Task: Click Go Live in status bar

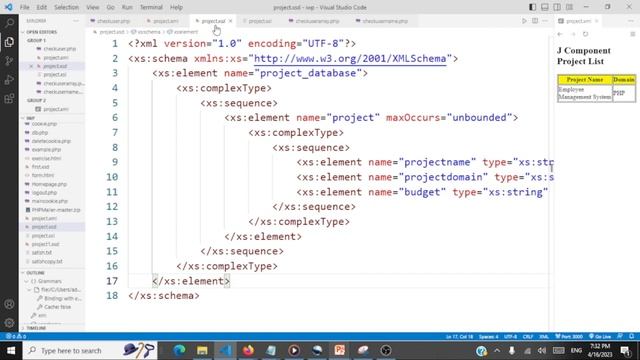Action: (600, 337)
